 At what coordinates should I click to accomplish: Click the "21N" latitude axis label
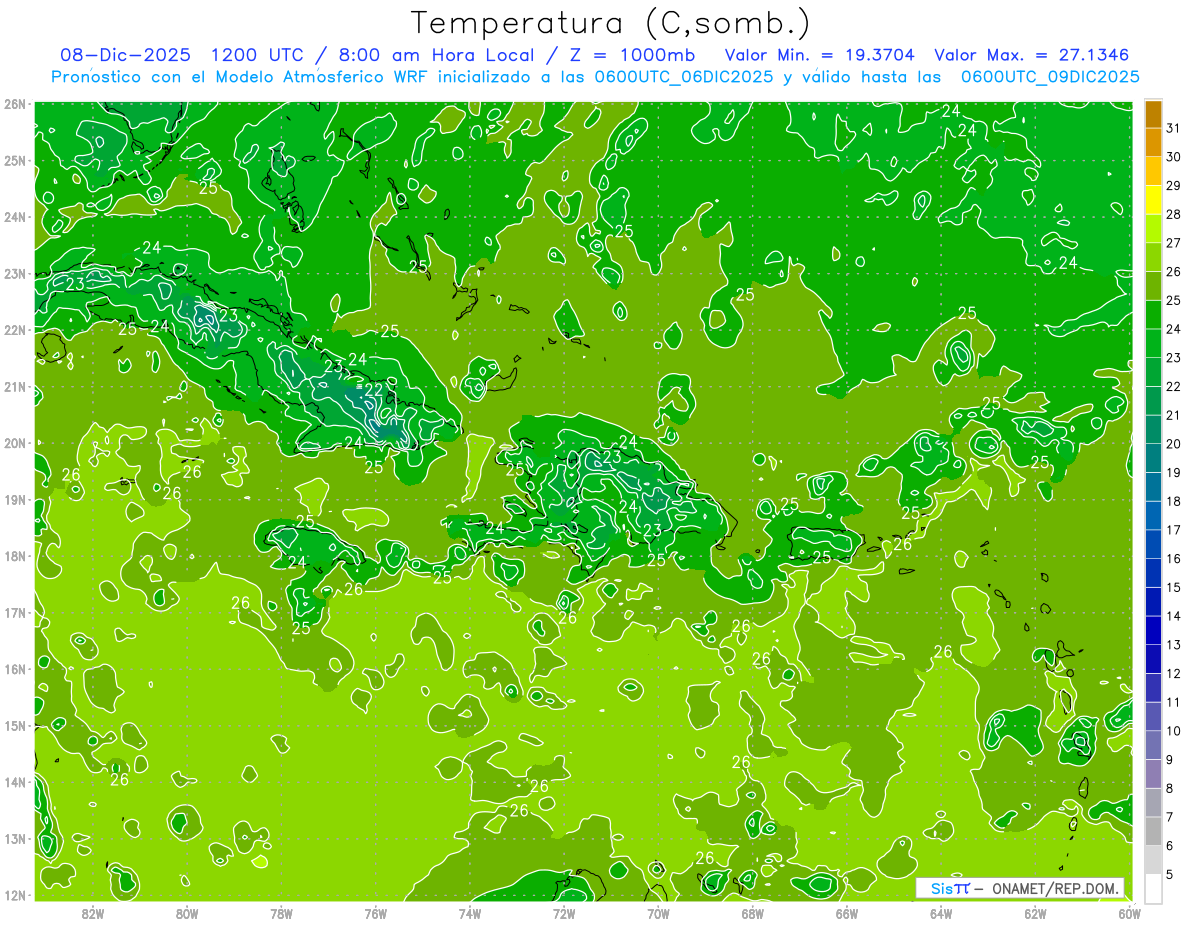[x=15, y=386]
